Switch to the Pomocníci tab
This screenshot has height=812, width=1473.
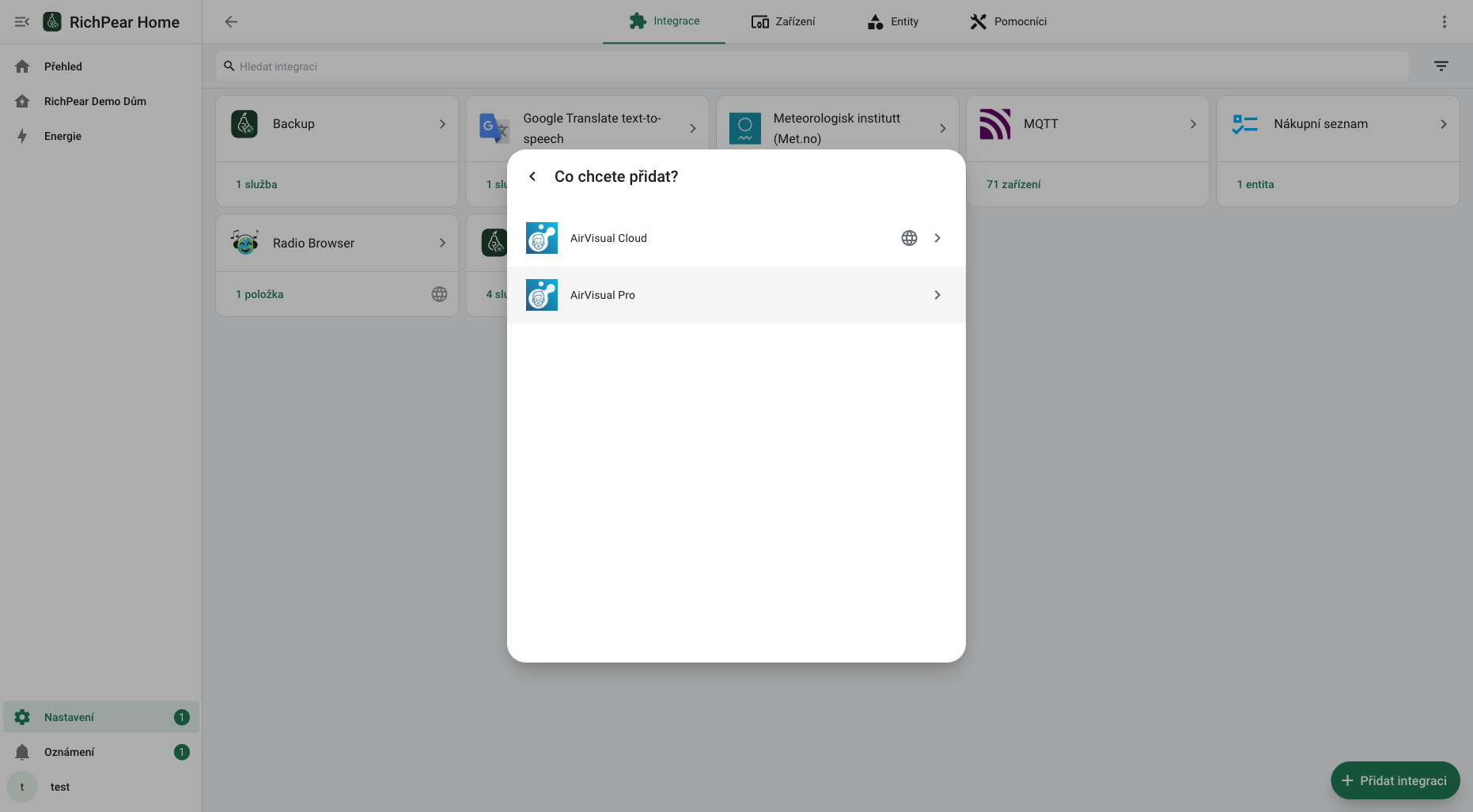1009,21
